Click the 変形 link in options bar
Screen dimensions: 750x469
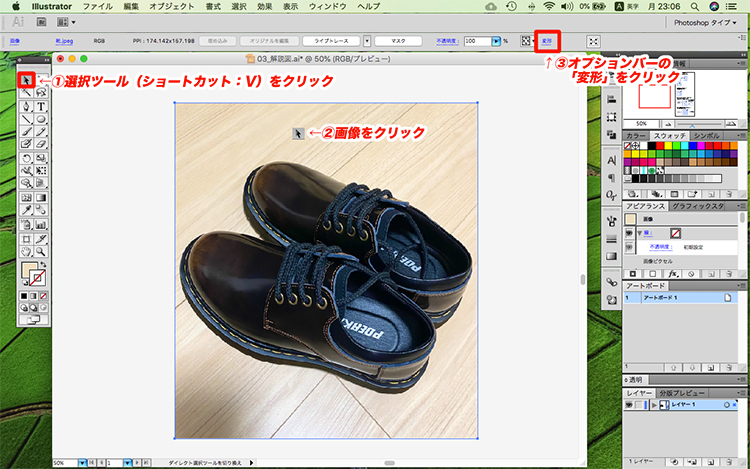(x=547, y=42)
